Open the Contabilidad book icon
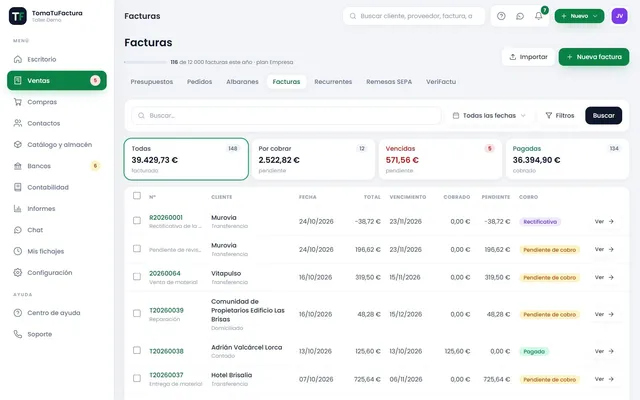The width and height of the screenshot is (640, 400). (18, 187)
